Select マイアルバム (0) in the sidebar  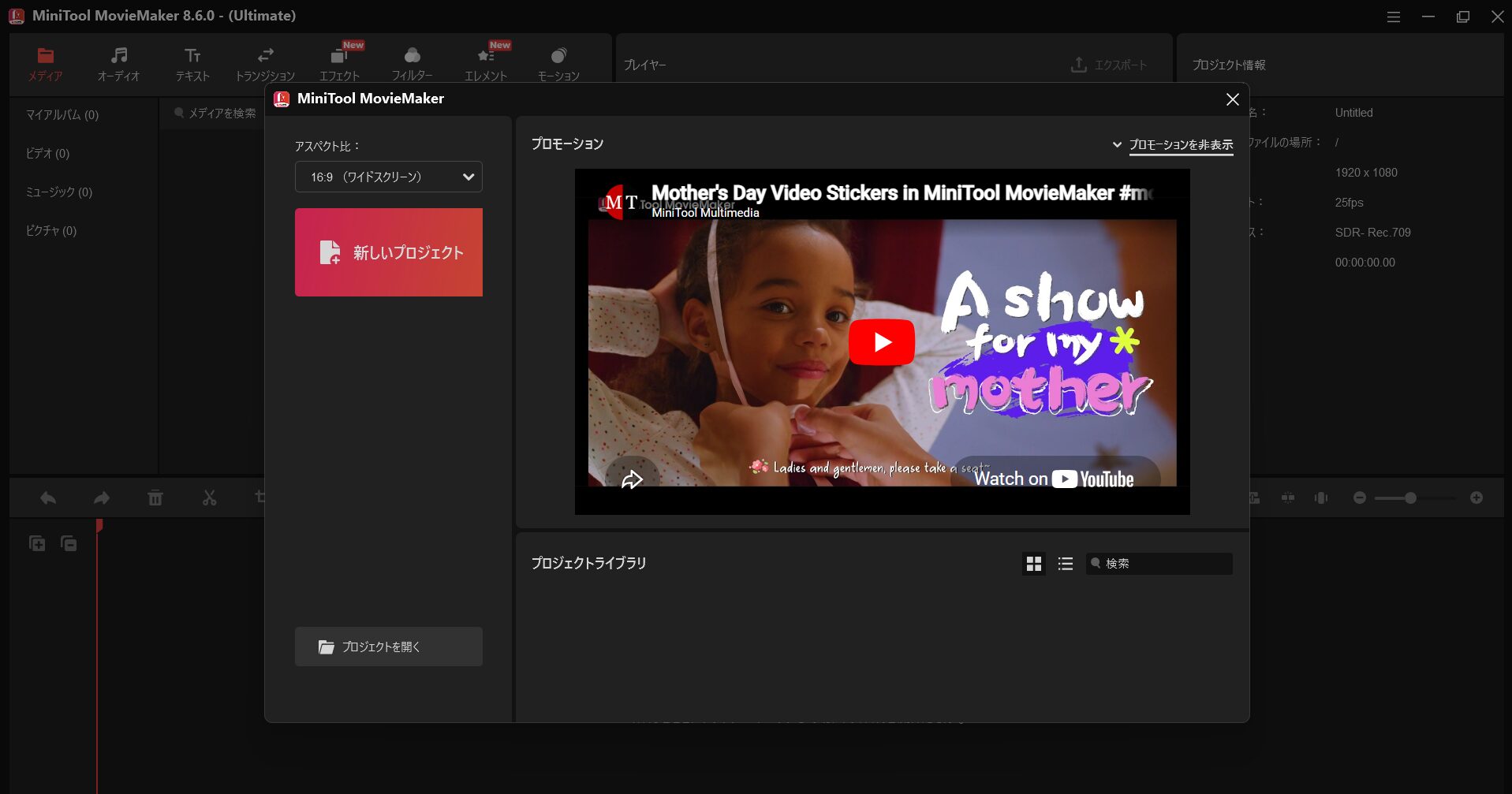pyautogui.click(x=62, y=115)
